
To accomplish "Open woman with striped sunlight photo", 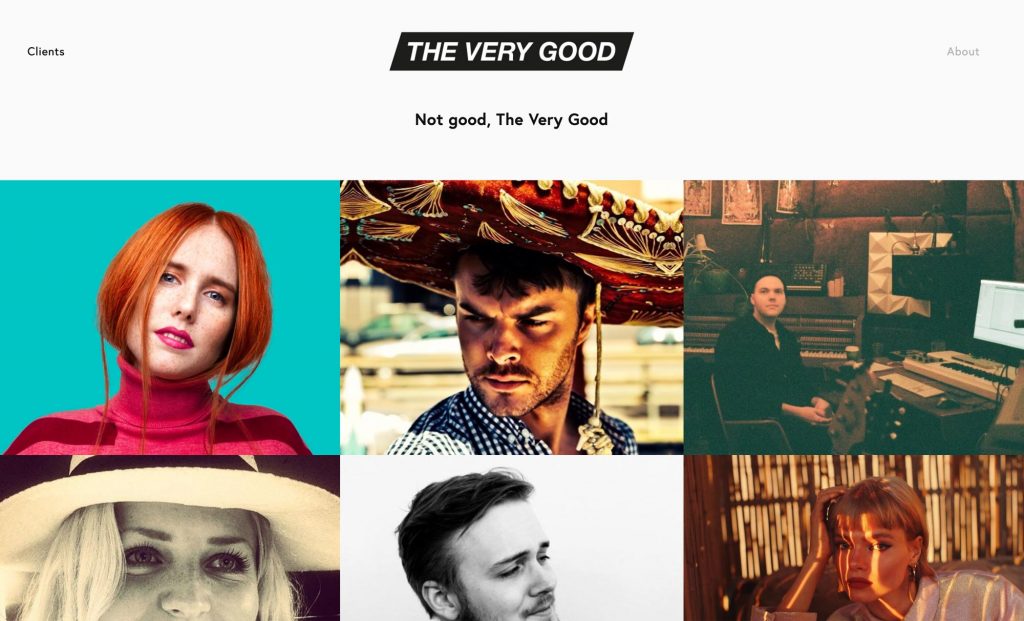I will pyautogui.click(x=854, y=538).
